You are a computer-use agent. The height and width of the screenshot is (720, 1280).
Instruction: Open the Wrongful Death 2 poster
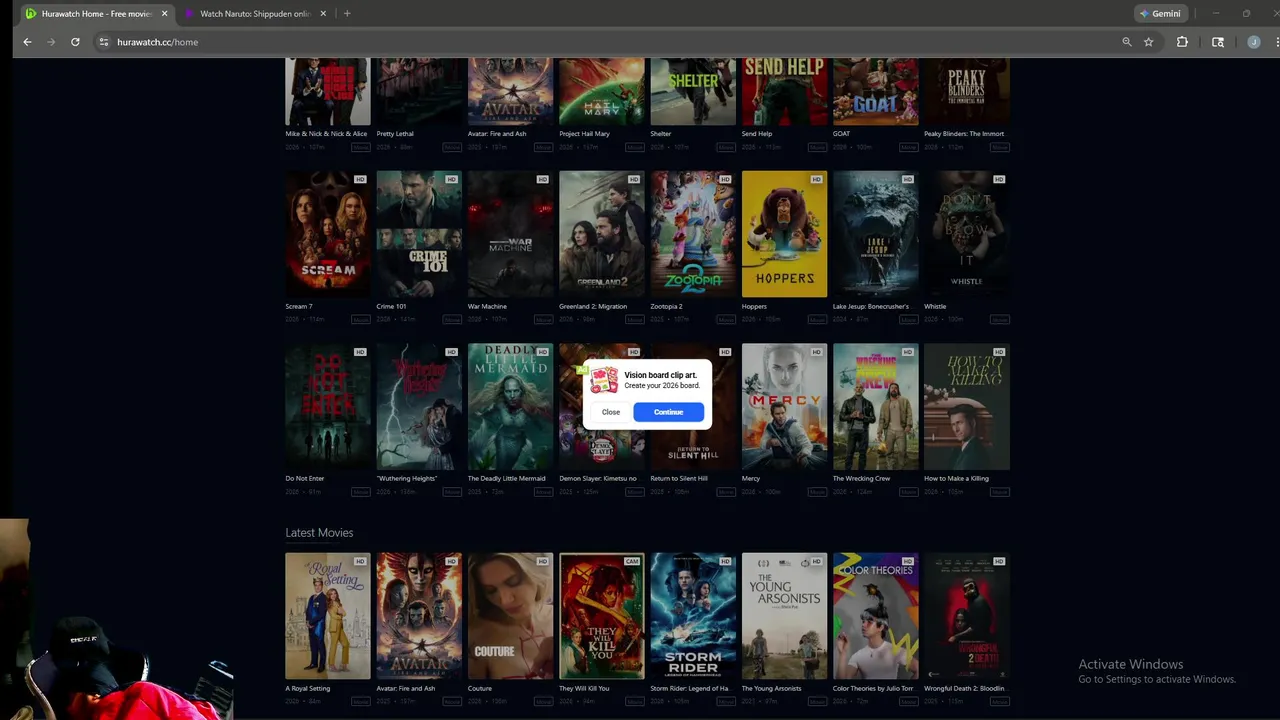point(967,616)
